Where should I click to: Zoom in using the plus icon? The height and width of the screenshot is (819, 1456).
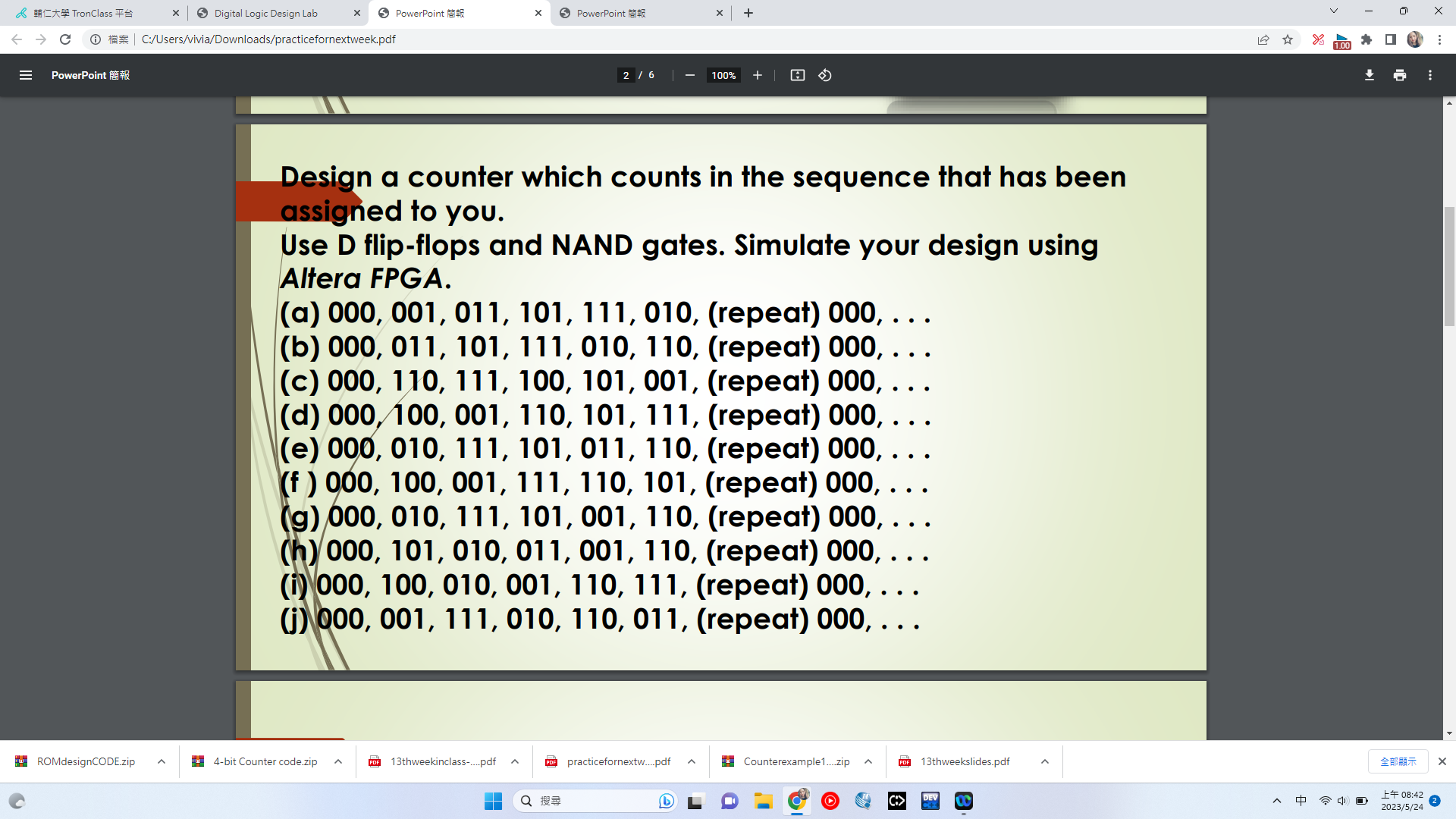click(758, 75)
